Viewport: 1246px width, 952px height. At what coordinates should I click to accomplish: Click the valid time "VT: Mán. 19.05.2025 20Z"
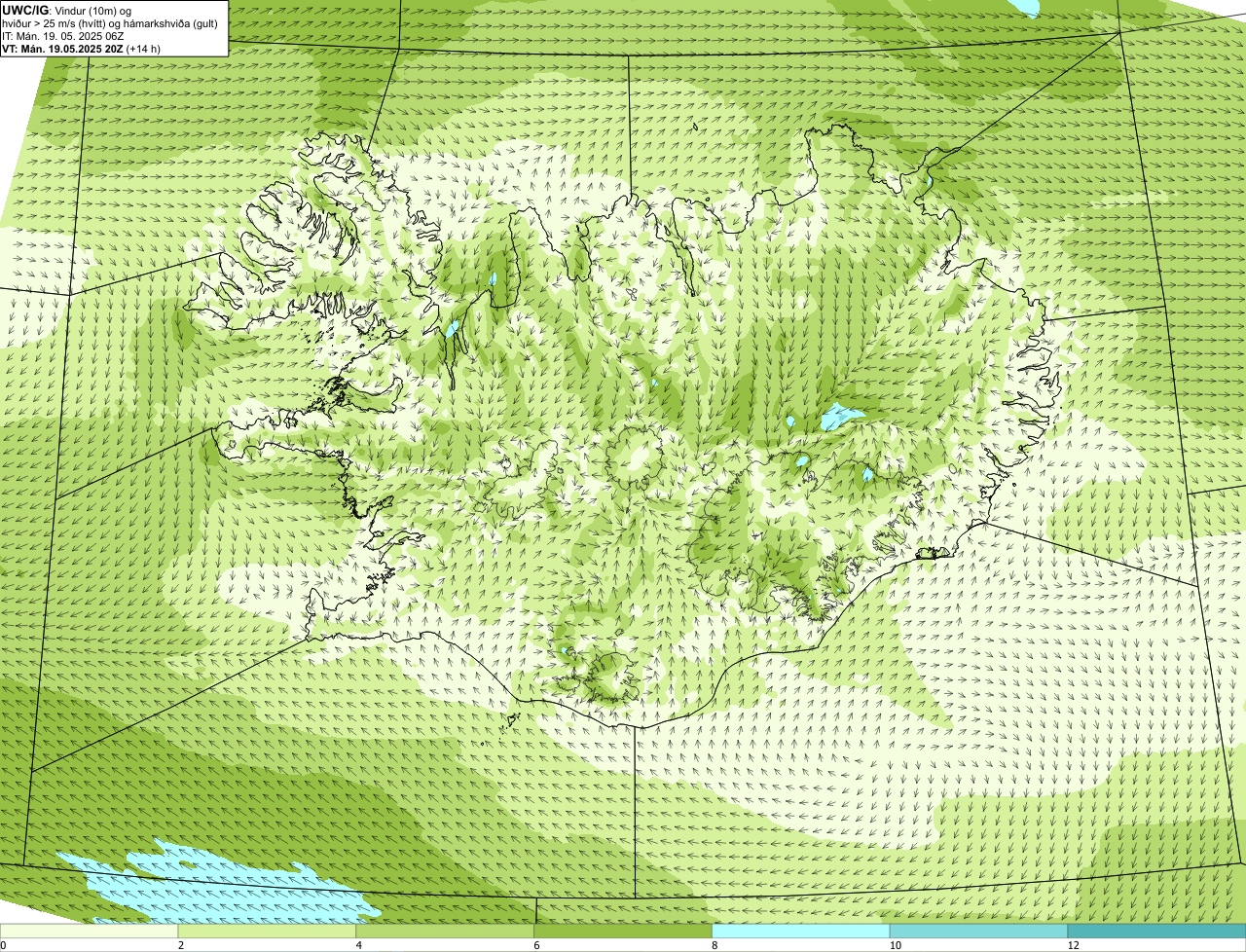pyautogui.click(x=62, y=49)
